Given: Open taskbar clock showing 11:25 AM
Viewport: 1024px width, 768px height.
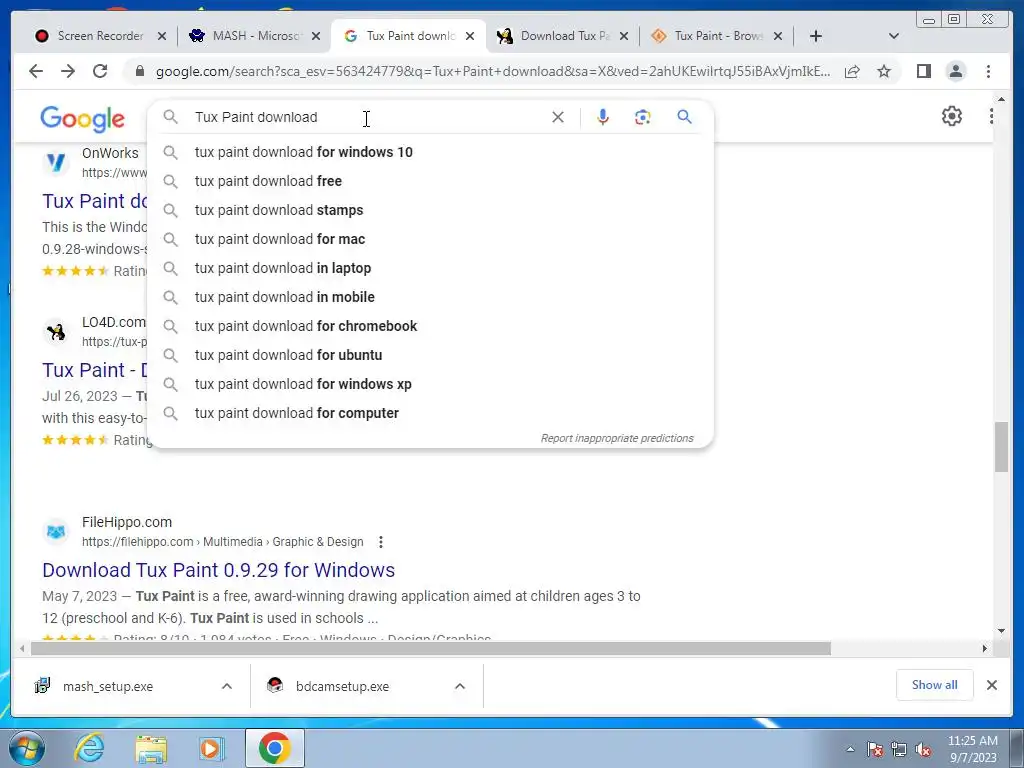Looking at the screenshot, I should pyautogui.click(x=972, y=749).
